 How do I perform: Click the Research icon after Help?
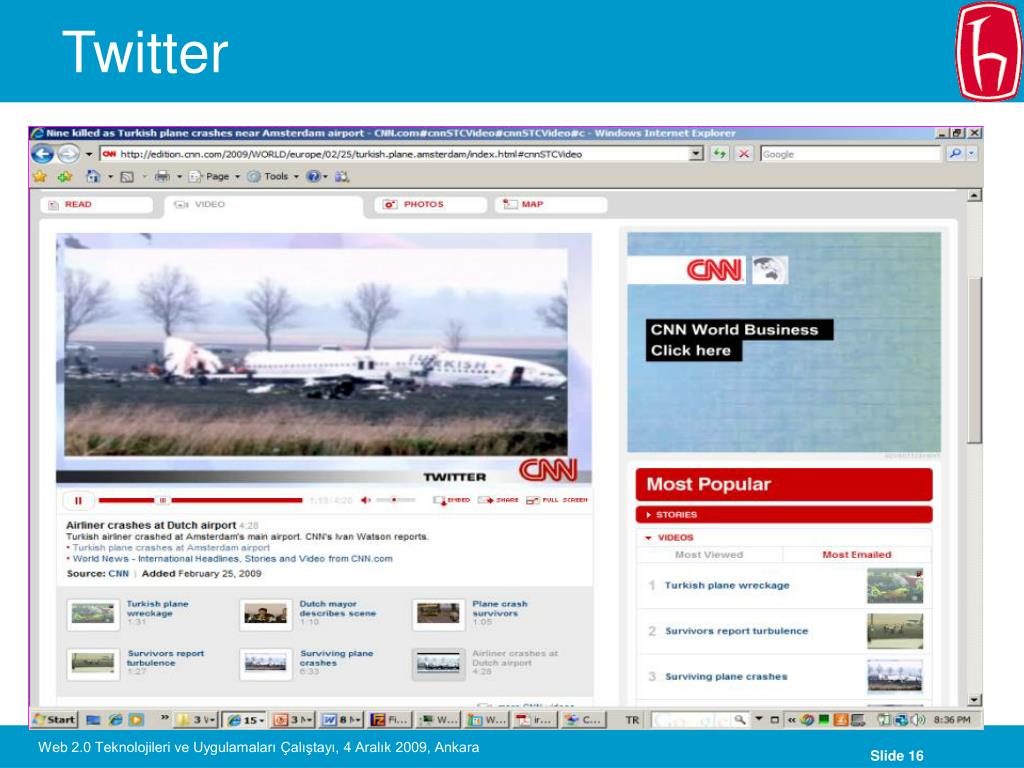tap(342, 176)
